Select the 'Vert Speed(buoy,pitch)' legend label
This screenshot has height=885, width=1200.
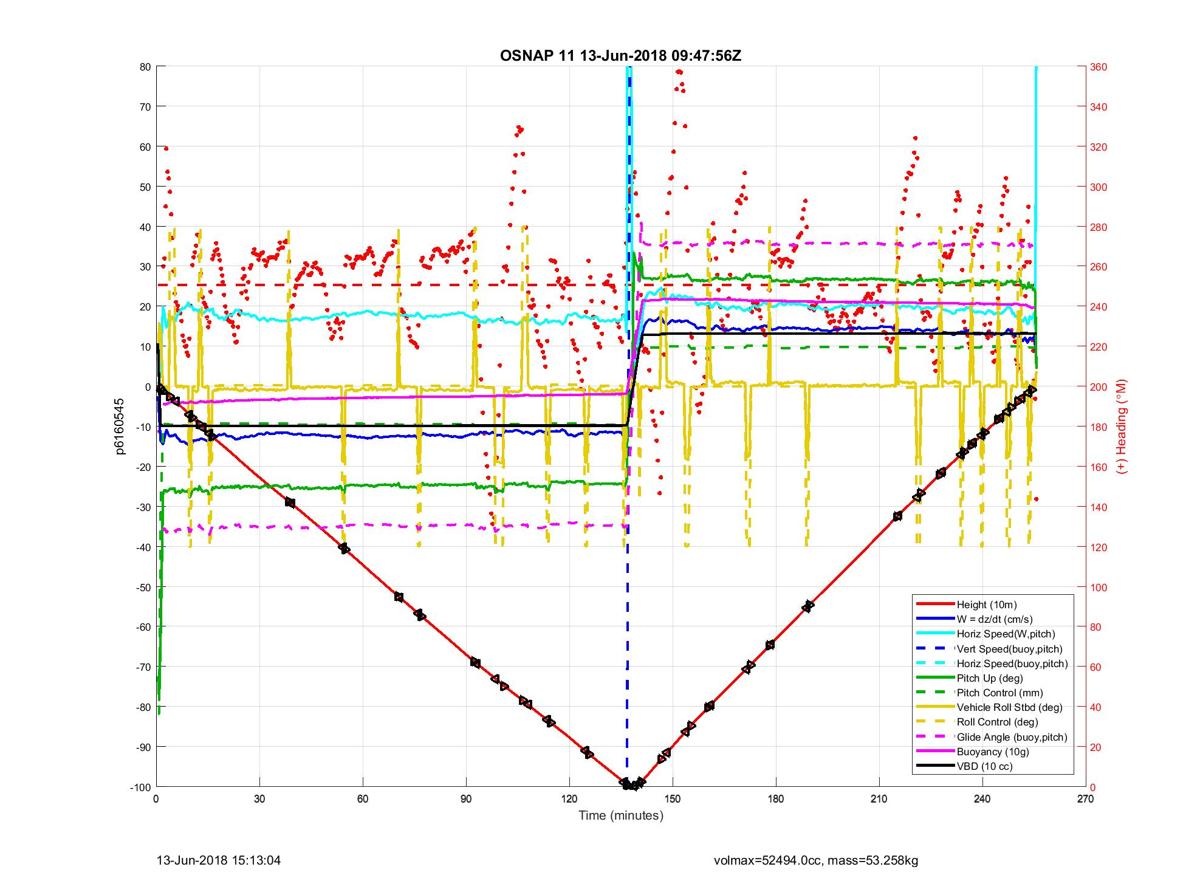coord(1011,649)
